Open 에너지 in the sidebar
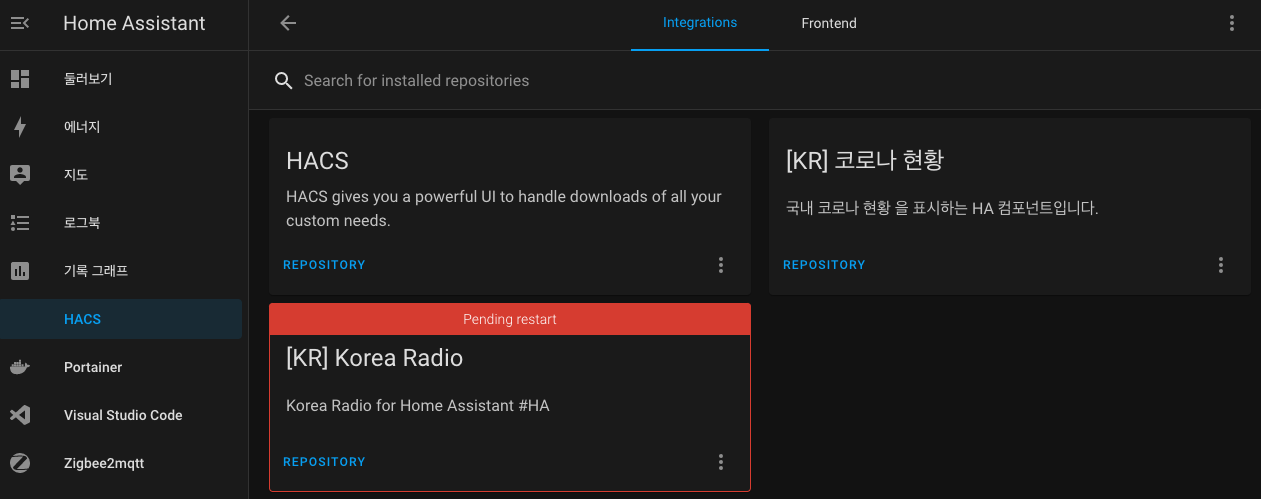1261x499 pixels. [x=121, y=127]
